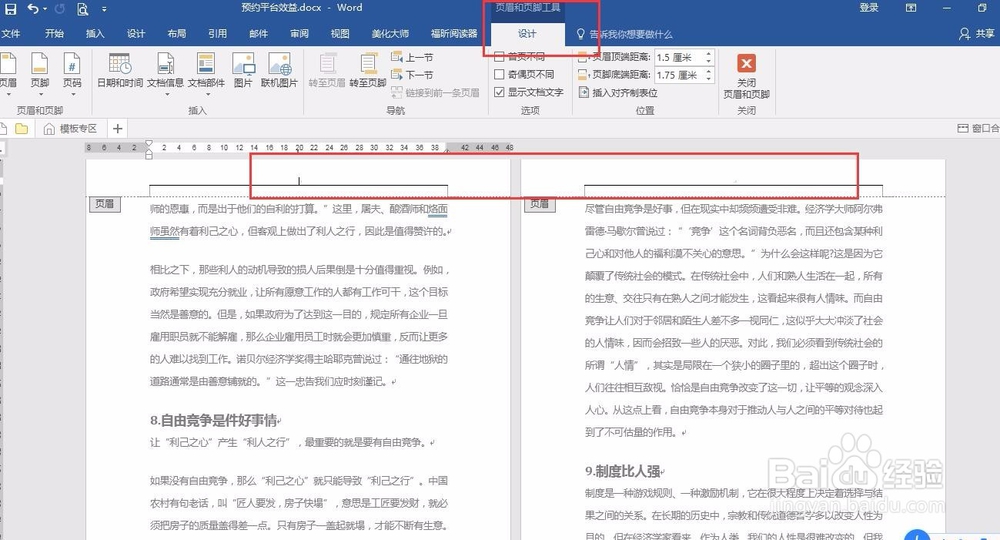Viewport: 1000px width, 540px height.
Task: Open the 福昕阅读器 tab
Action: (x=454, y=33)
